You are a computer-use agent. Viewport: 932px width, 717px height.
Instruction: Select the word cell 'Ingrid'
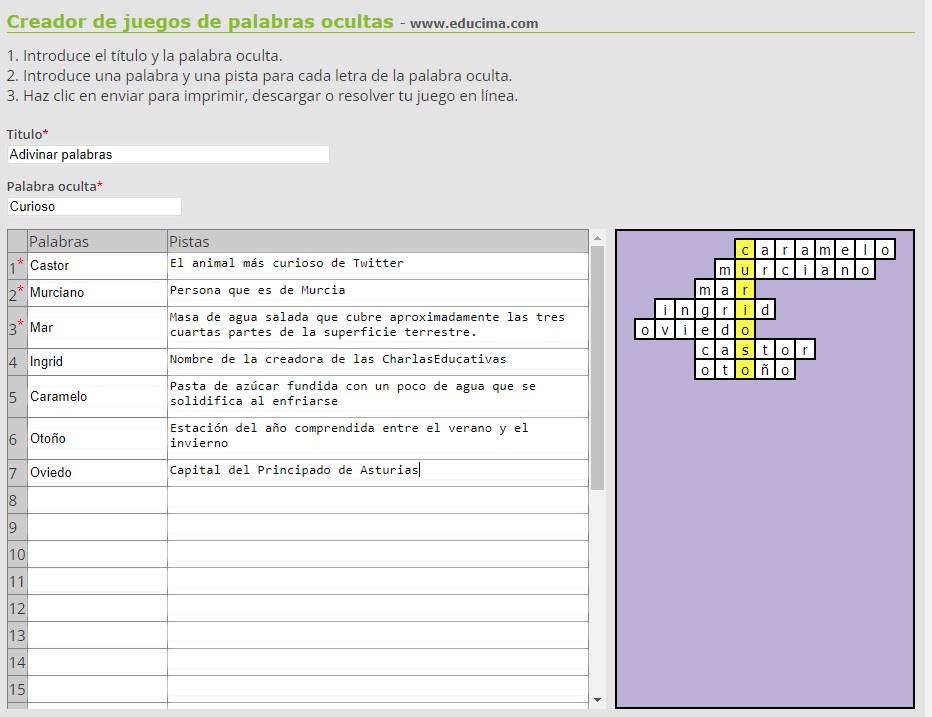(x=97, y=361)
